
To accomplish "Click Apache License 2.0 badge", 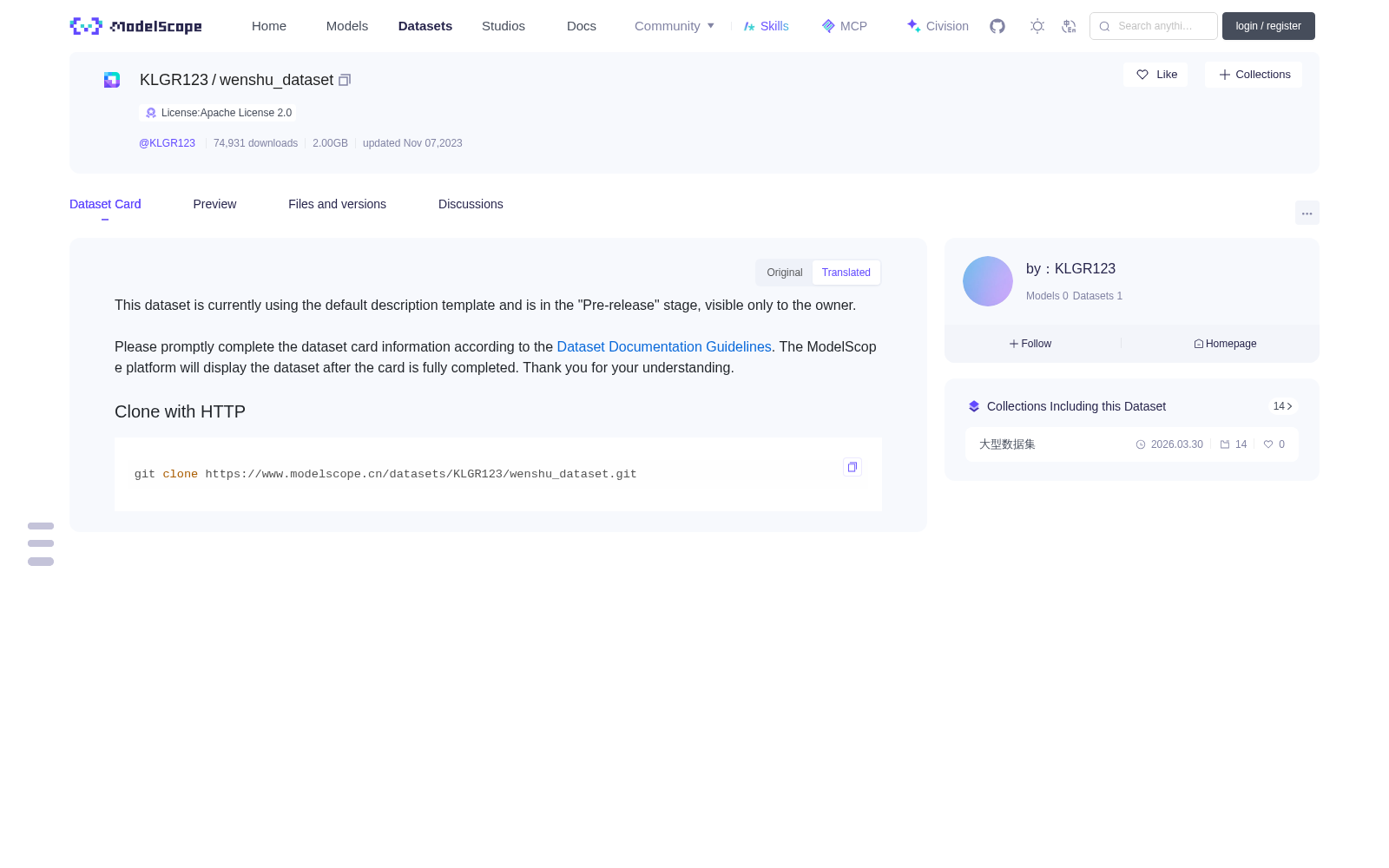I will (217, 113).
